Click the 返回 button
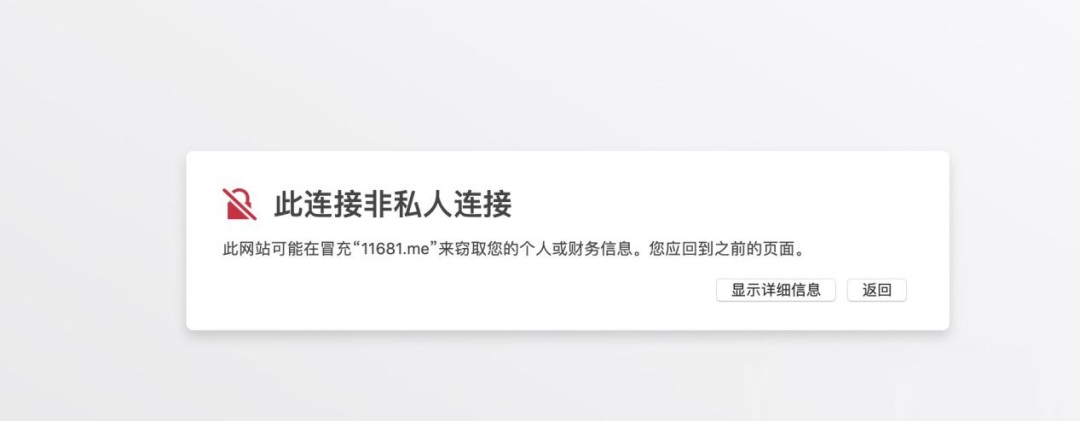1080x421 pixels. (x=877, y=290)
